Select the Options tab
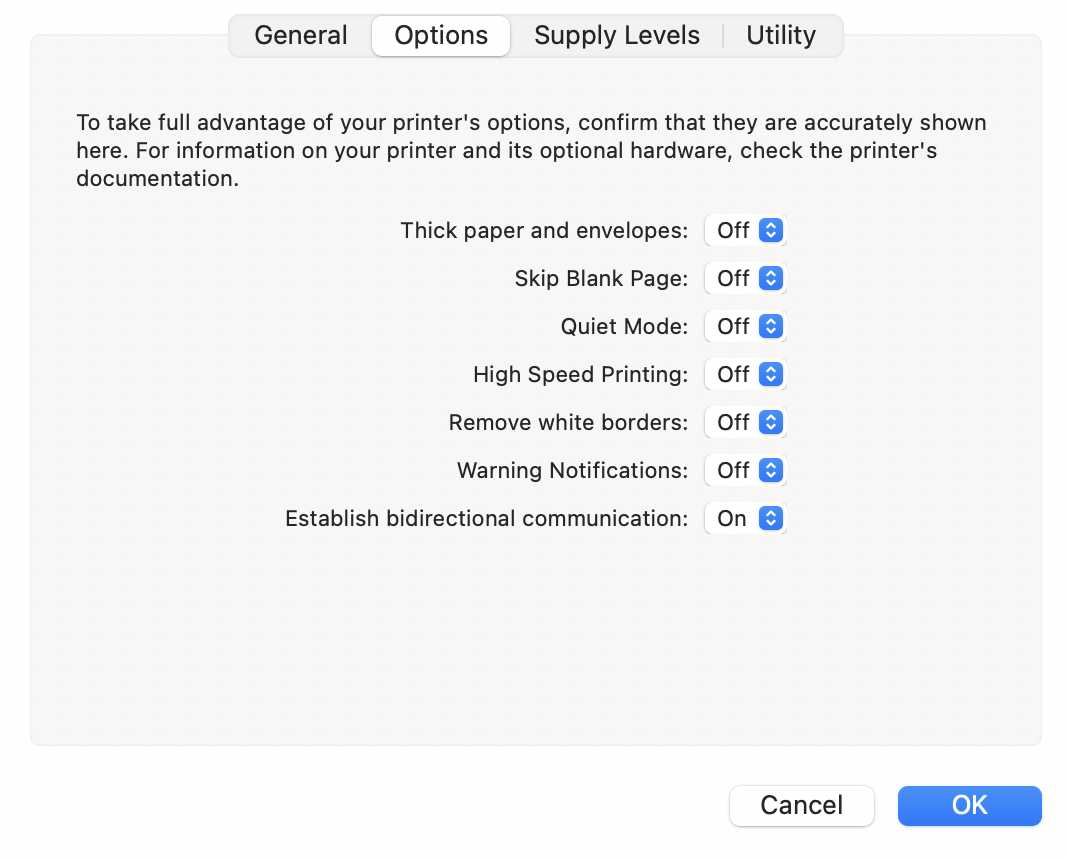The image size is (1068, 860). 441,35
